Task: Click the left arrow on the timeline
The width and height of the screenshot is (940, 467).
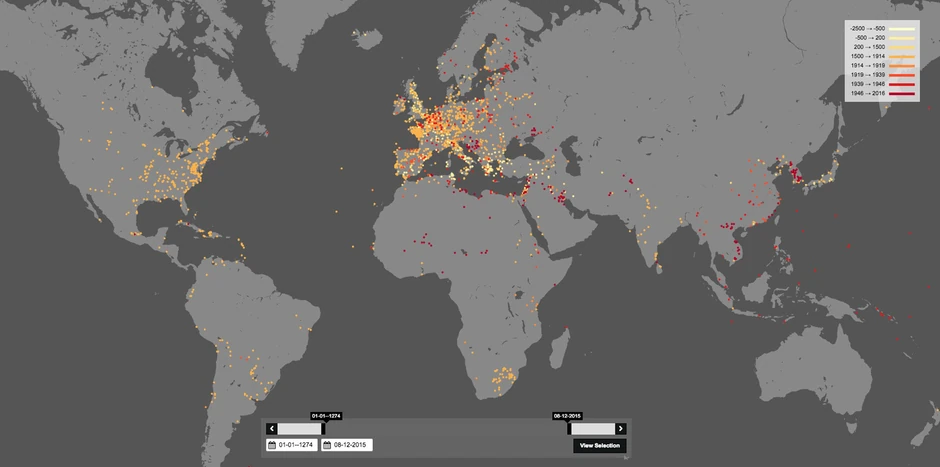Action: pos(272,429)
